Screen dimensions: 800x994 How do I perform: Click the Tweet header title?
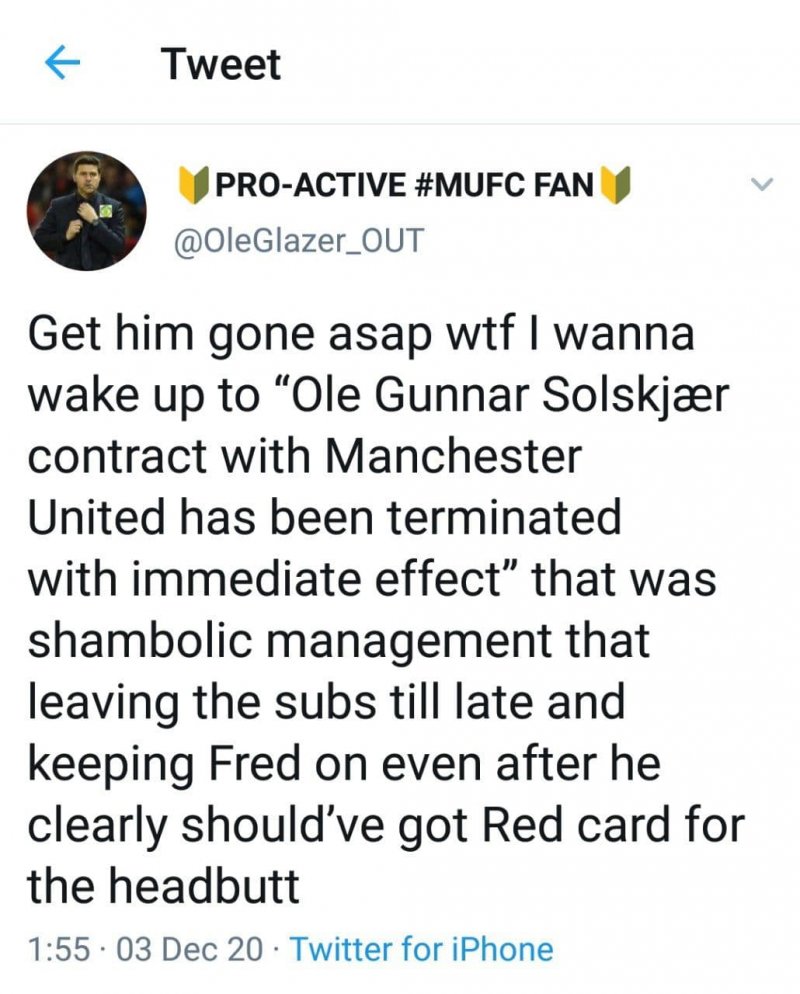pos(221,65)
